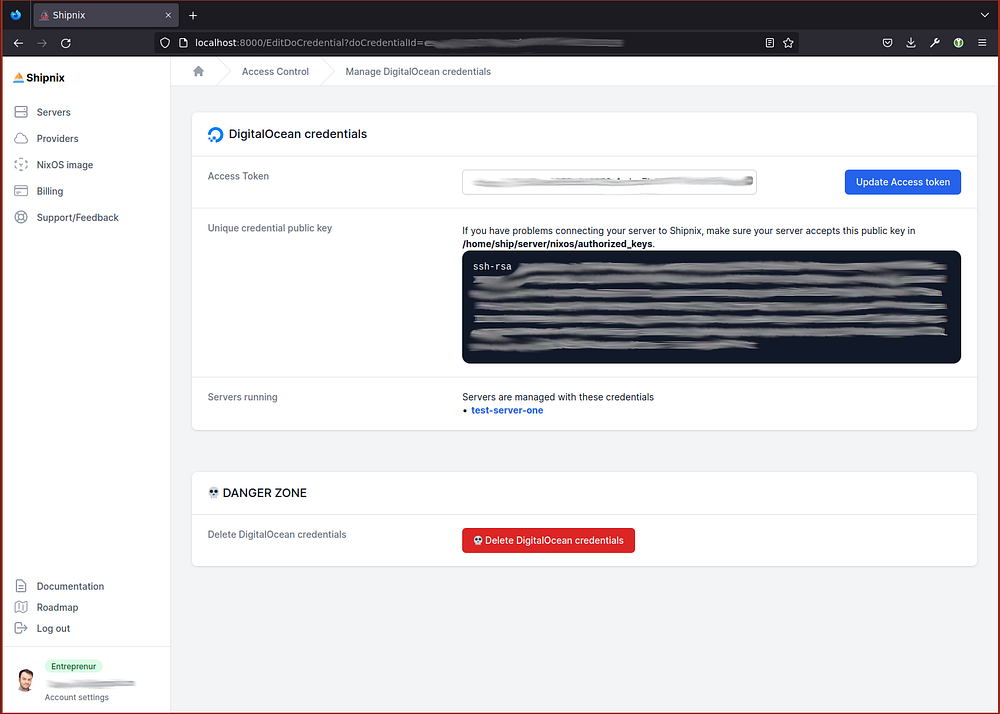Click the Log out arrow icon
Screen dimensions: 1000x714
[x=21, y=628]
